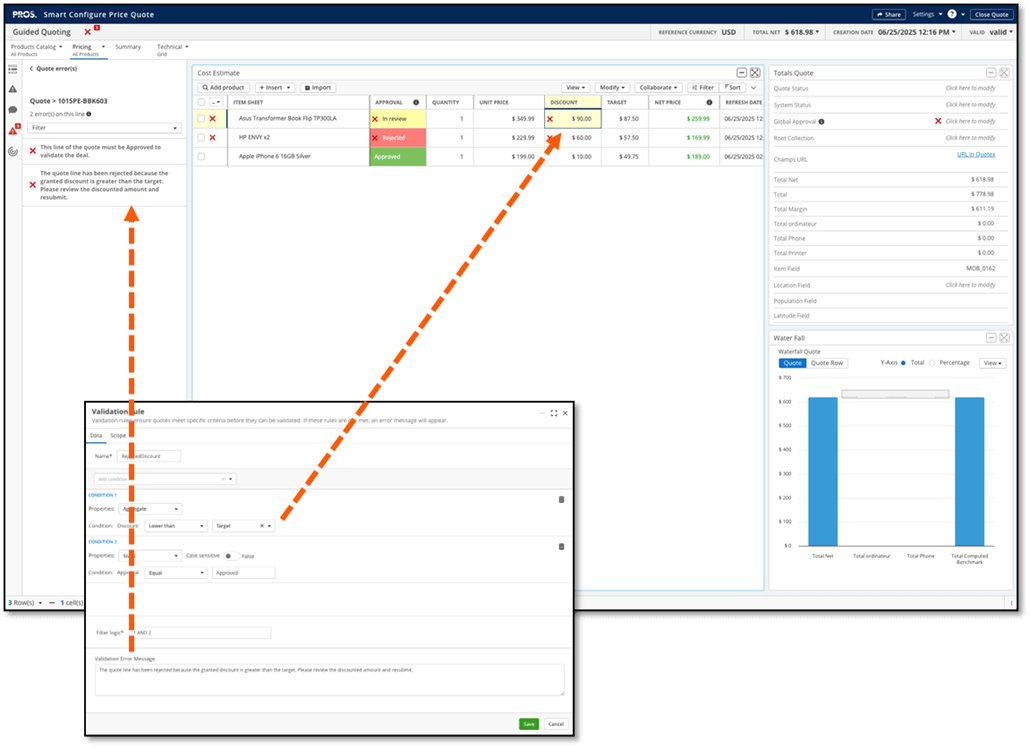Toggle the Case sensitive switch
This screenshot has height=748, width=1030.
[230, 555]
